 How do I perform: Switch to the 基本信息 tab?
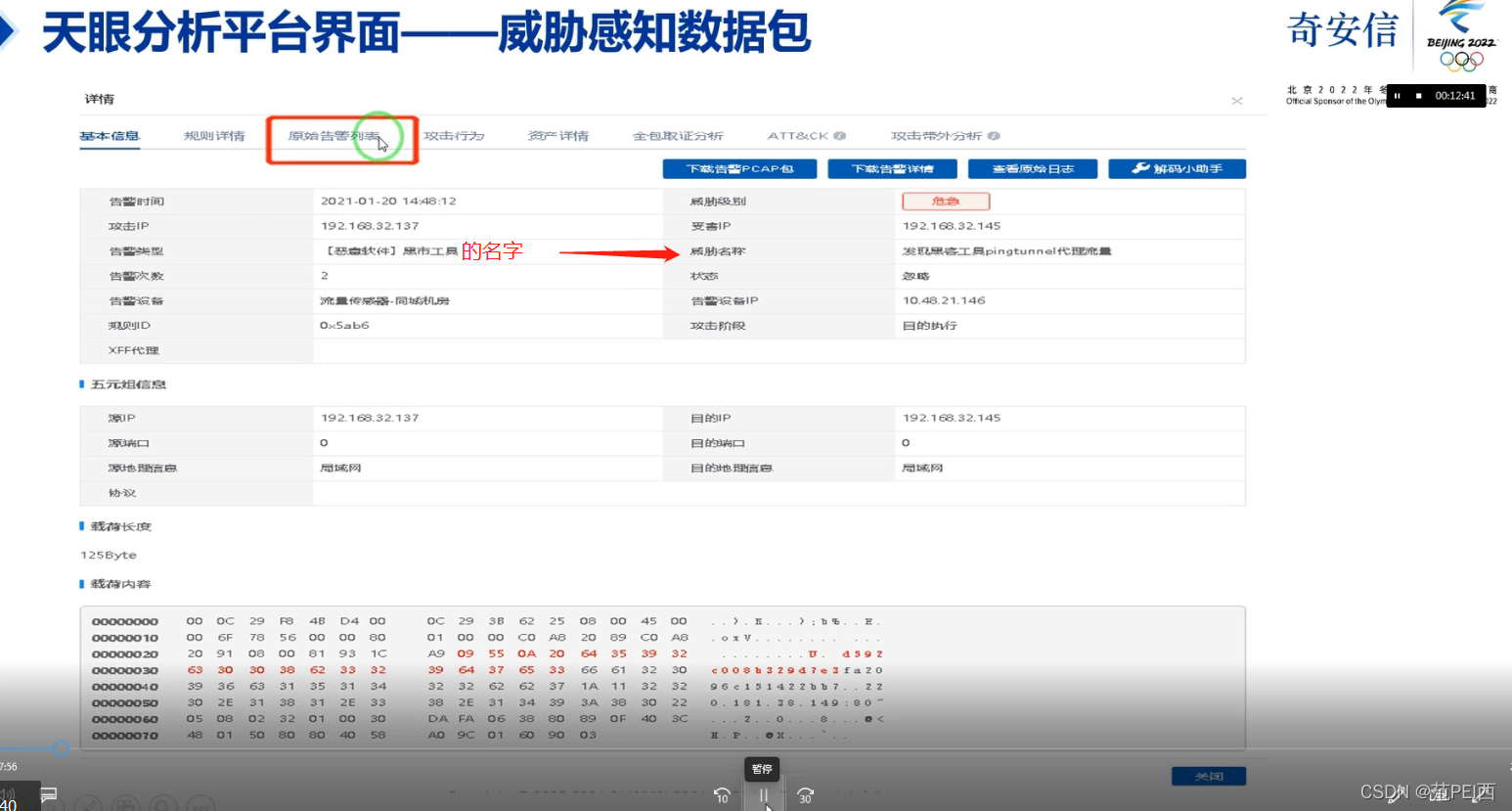point(110,136)
